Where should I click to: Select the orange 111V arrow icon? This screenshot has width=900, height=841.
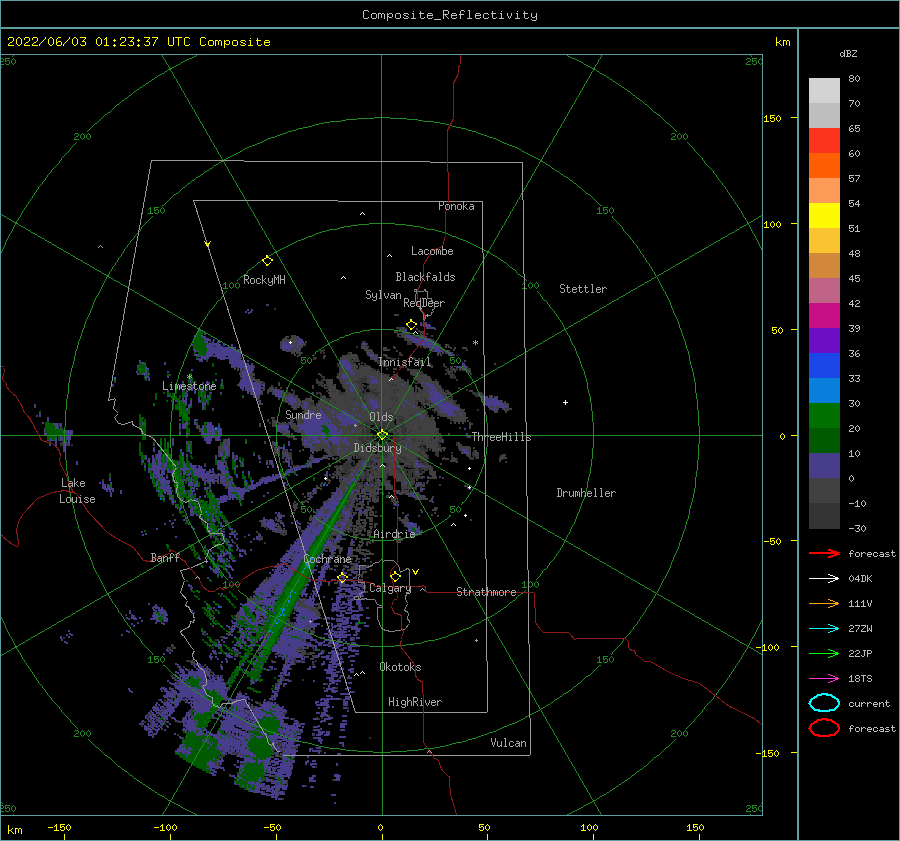pos(824,603)
